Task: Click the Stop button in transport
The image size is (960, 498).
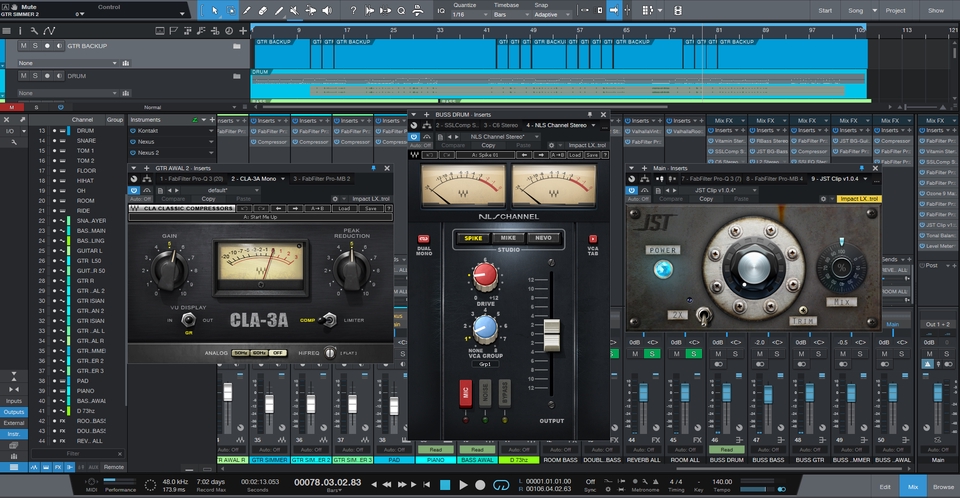Action: [x=446, y=485]
